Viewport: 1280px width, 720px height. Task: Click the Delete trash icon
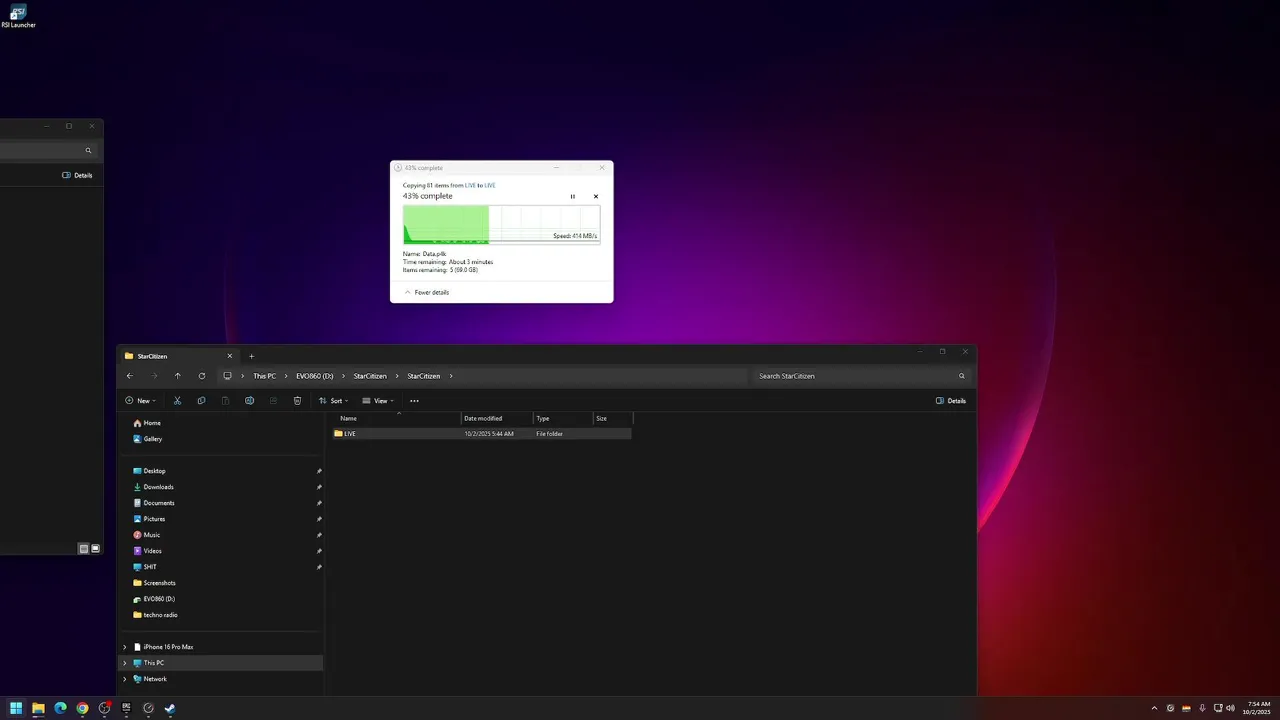[297, 401]
